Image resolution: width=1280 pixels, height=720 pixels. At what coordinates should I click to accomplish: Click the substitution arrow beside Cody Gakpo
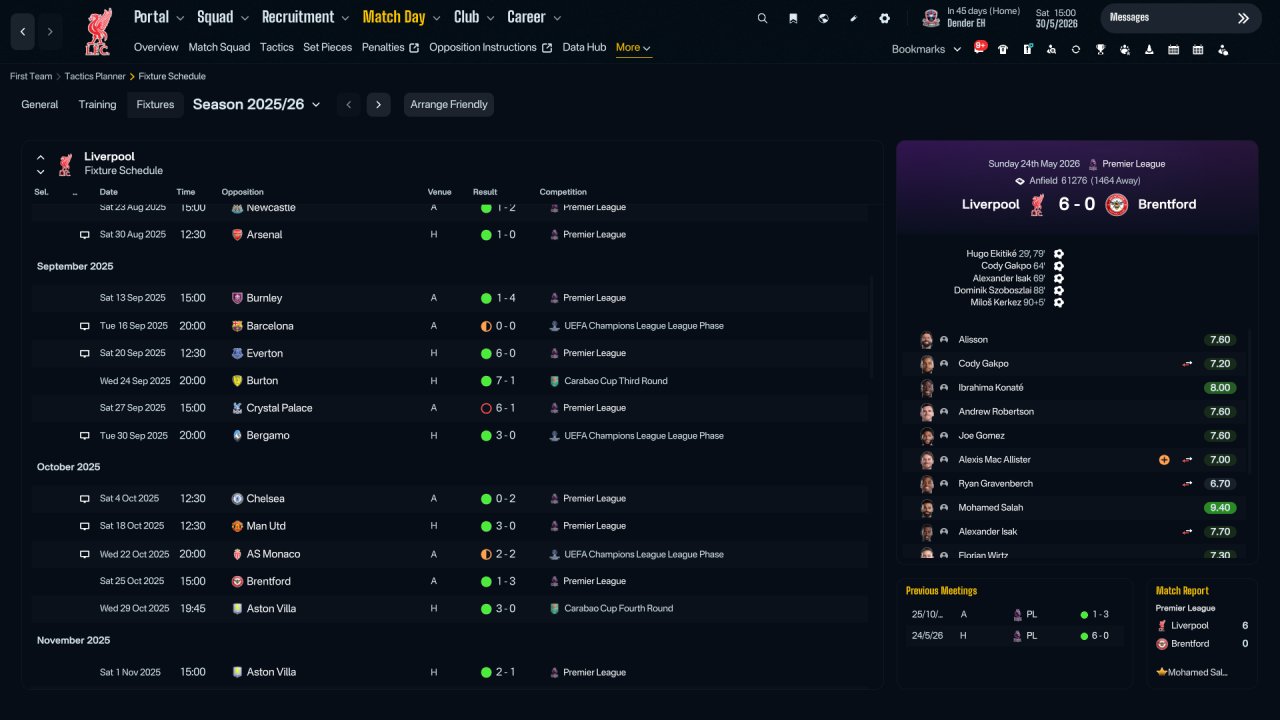(1188, 364)
